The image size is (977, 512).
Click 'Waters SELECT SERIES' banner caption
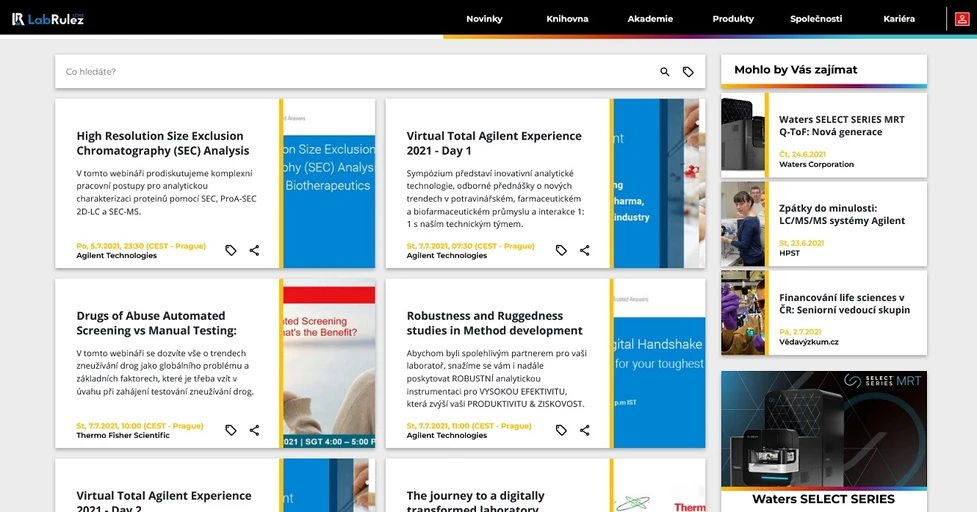pos(823,499)
